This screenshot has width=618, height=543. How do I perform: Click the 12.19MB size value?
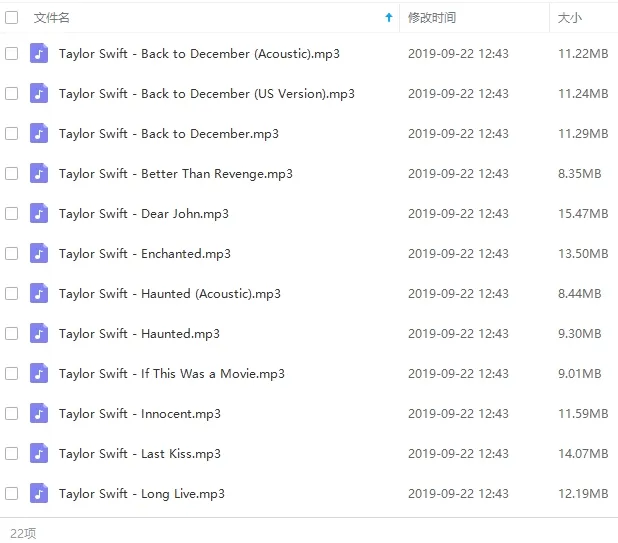pyautogui.click(x=583, y=494)
